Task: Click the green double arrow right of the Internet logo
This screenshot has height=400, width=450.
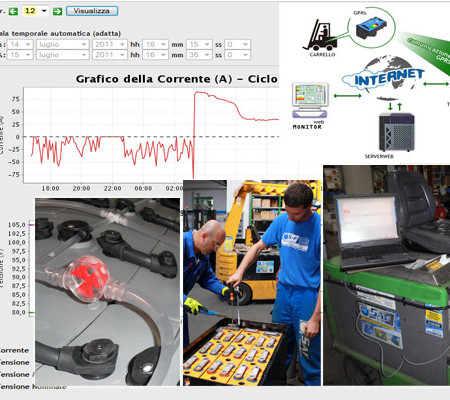Action: coord(436,84)
